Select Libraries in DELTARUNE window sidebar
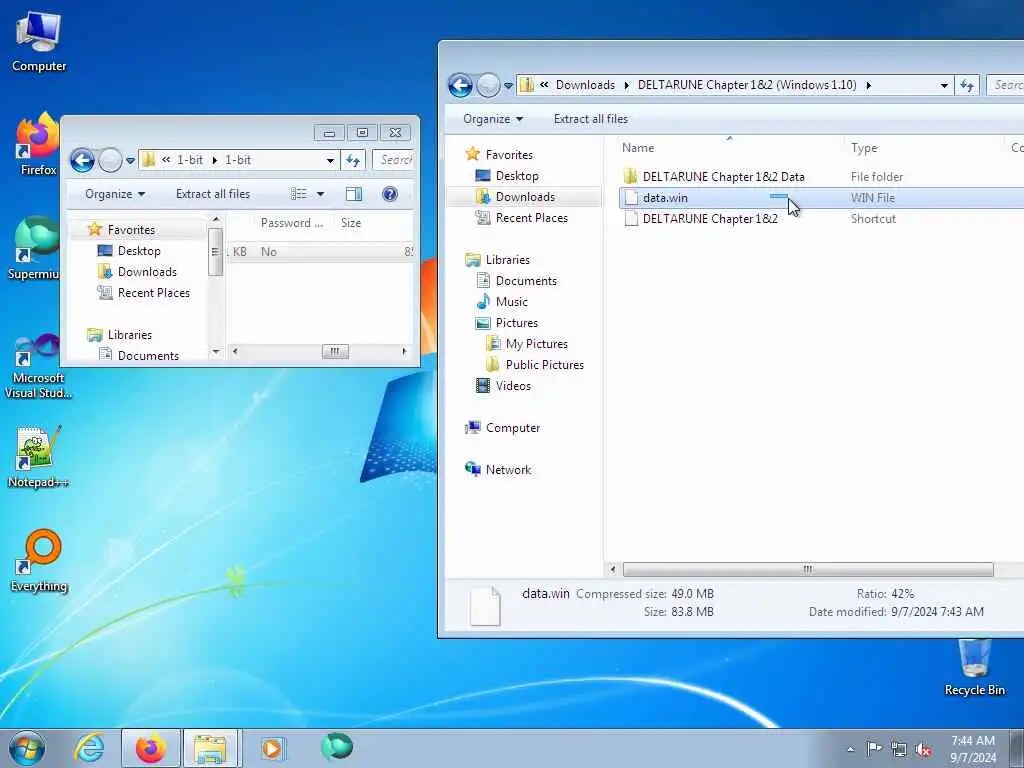Image resolution: width=1024 pixels, height=768 pixels. click(x=507, y=260)
